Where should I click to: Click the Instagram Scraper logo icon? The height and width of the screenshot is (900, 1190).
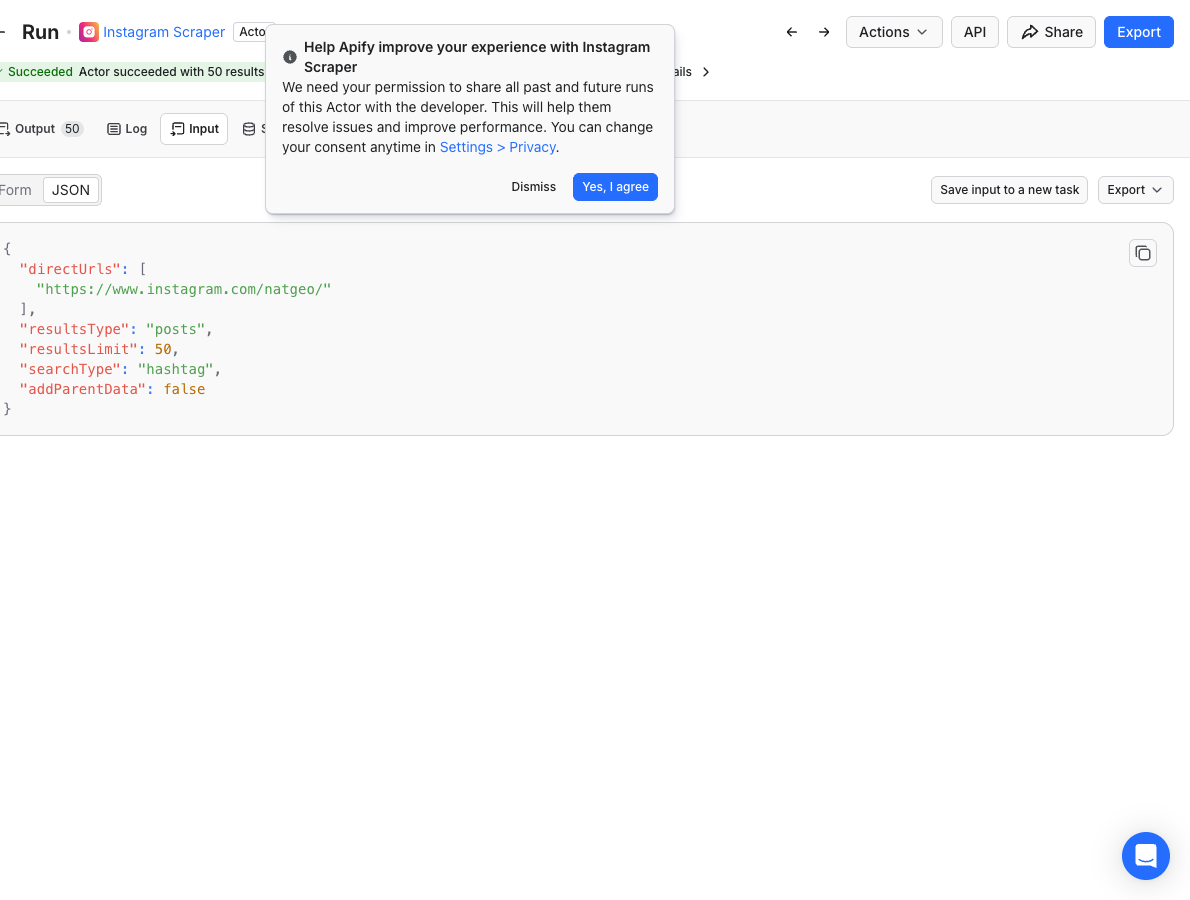click(89, 32)
